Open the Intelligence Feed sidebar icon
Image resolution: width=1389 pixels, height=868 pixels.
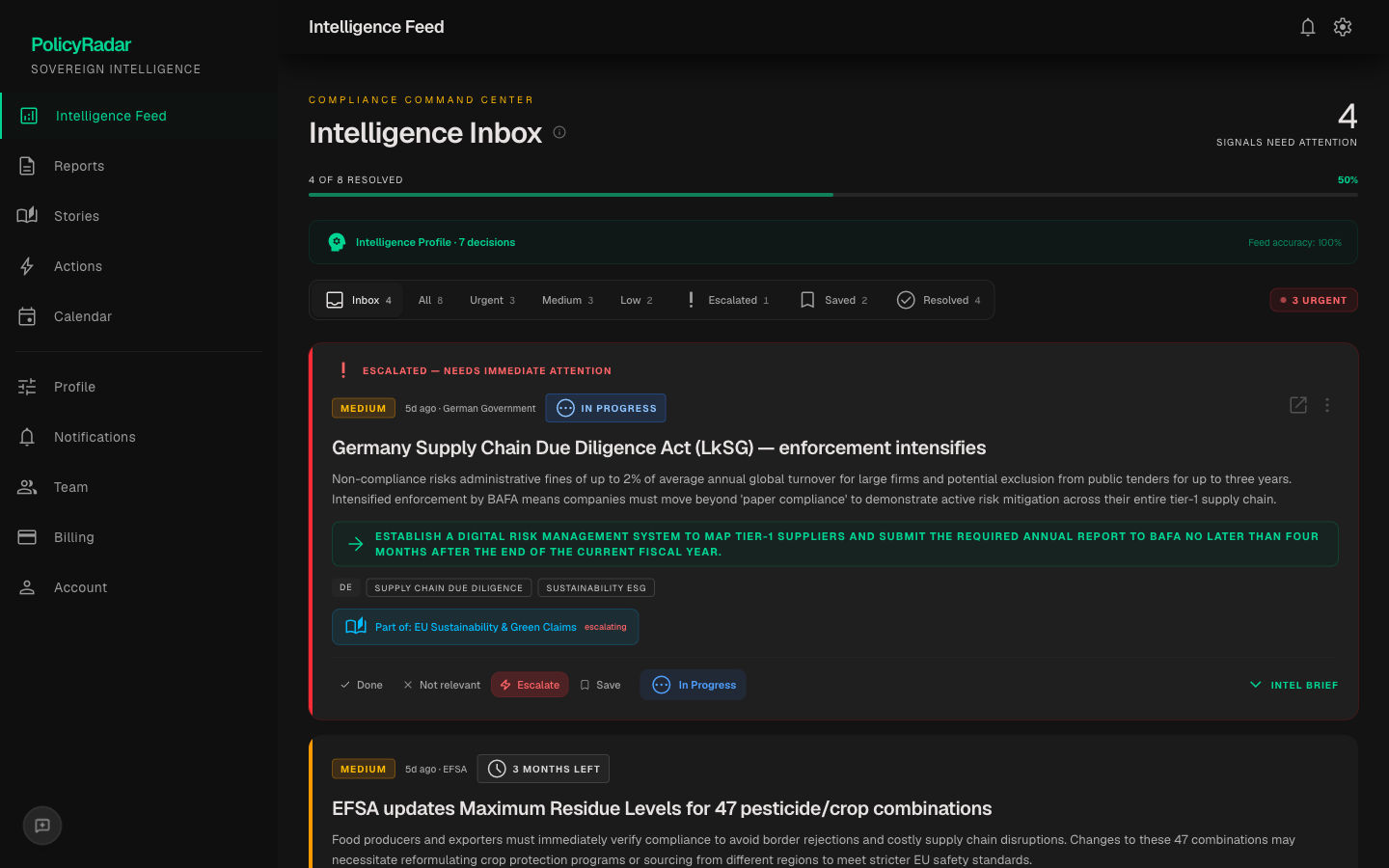coord(28,115)
